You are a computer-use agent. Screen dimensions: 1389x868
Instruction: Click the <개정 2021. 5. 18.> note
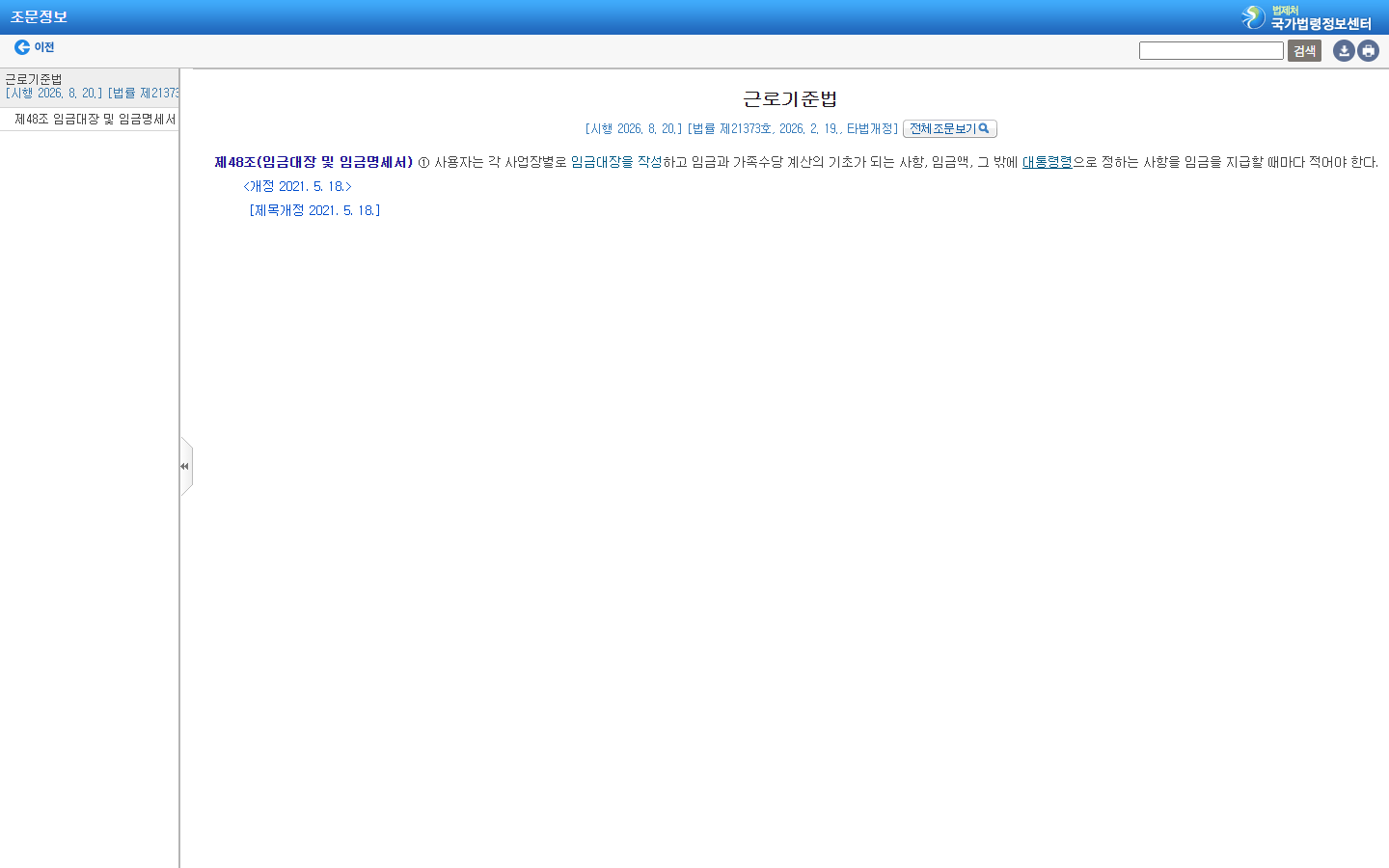click(x=297, y=186)
